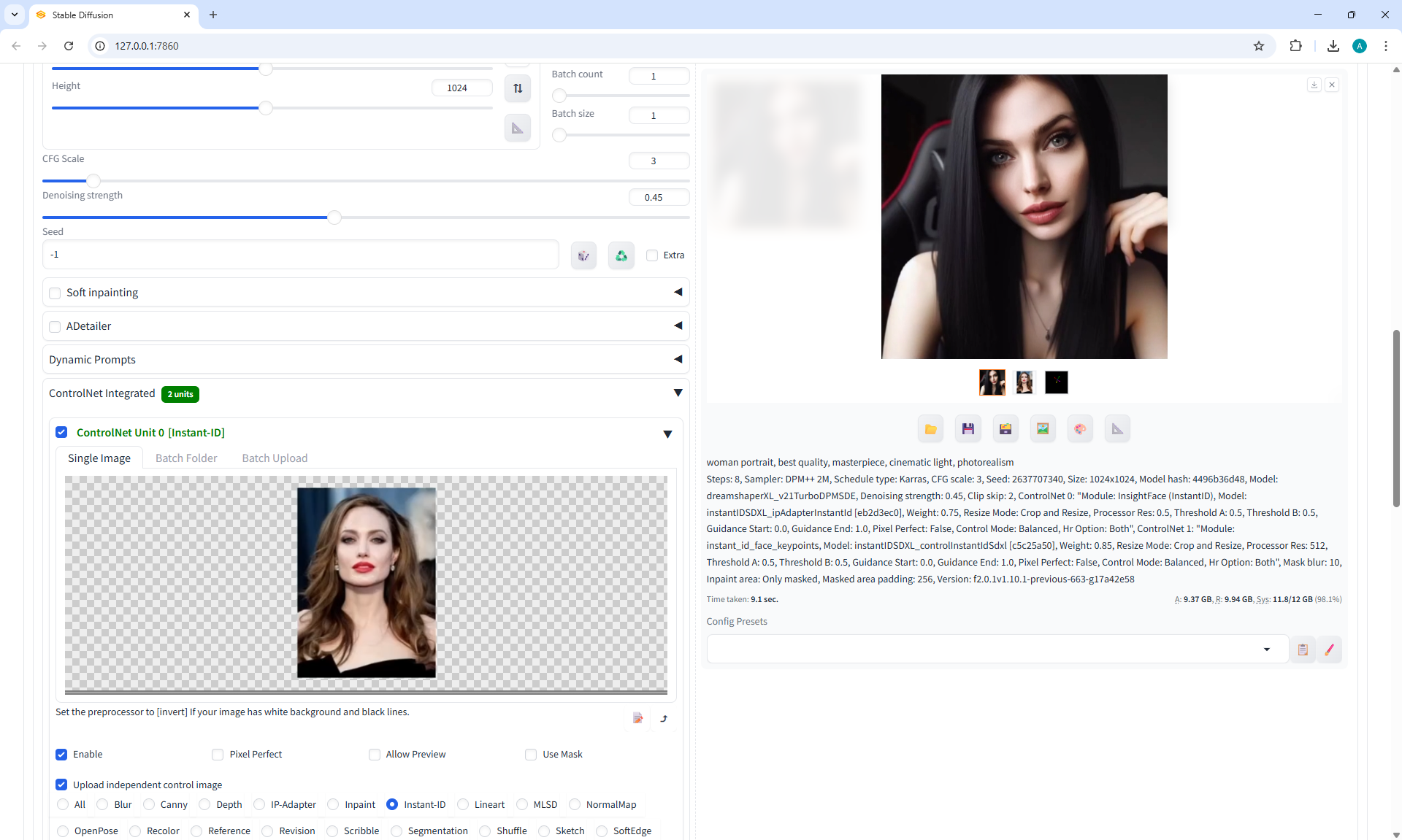Click the download image icon above preview
The height and width of the screenshot is (840, 1402).
point(1314,85)
